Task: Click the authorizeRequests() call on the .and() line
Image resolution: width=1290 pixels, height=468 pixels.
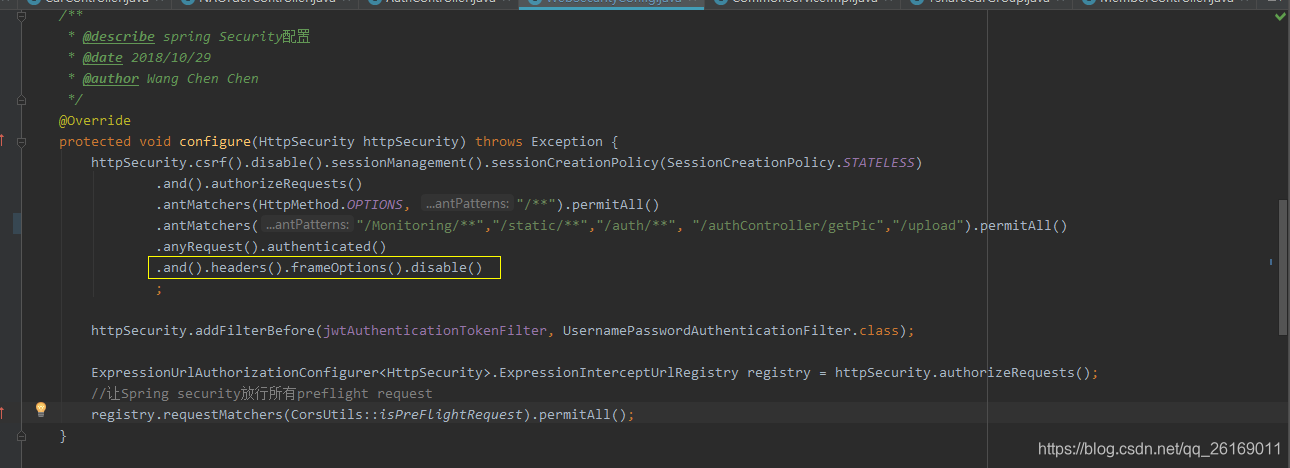Action: (x=286, y=183)
